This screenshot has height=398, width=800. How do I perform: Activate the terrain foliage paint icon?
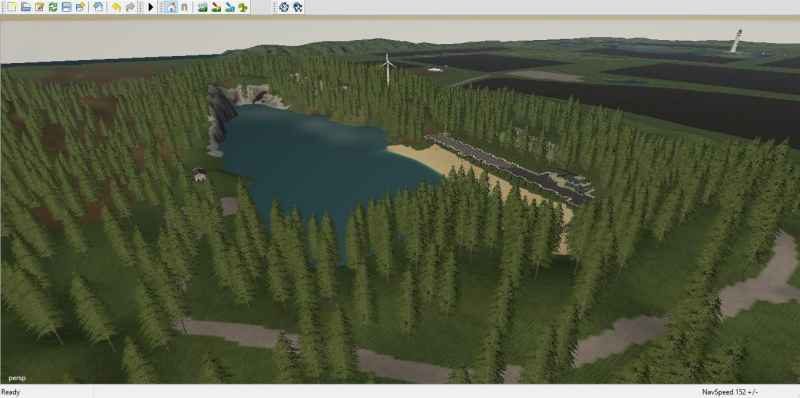(230, 7)
